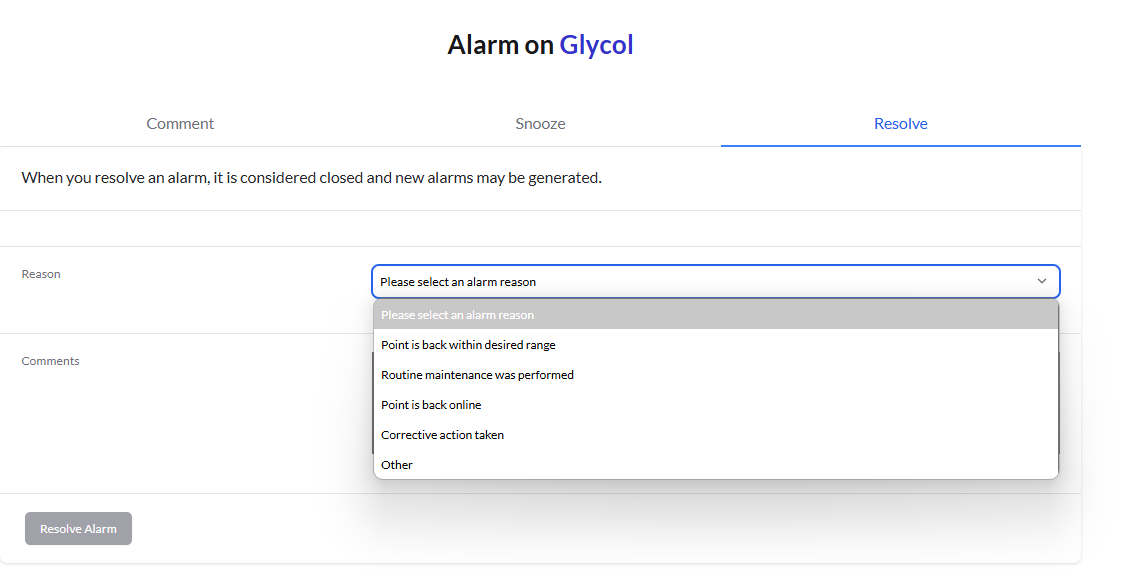Image resolution: width=1121 pixels, height=577 pixels.
Task: Click the Resolve Alarm button
Action: click(x=79, y=528)
